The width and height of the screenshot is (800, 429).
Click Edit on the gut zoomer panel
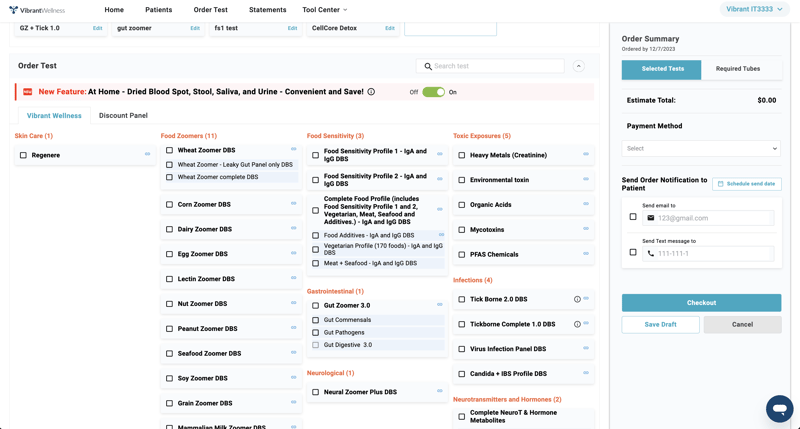[195, 28]
